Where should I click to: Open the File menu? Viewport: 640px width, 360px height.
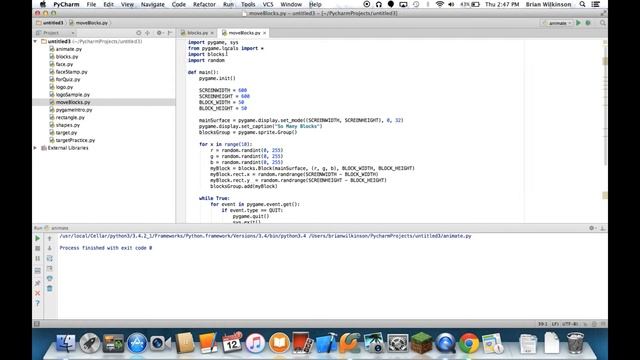[x=91, y=4]
